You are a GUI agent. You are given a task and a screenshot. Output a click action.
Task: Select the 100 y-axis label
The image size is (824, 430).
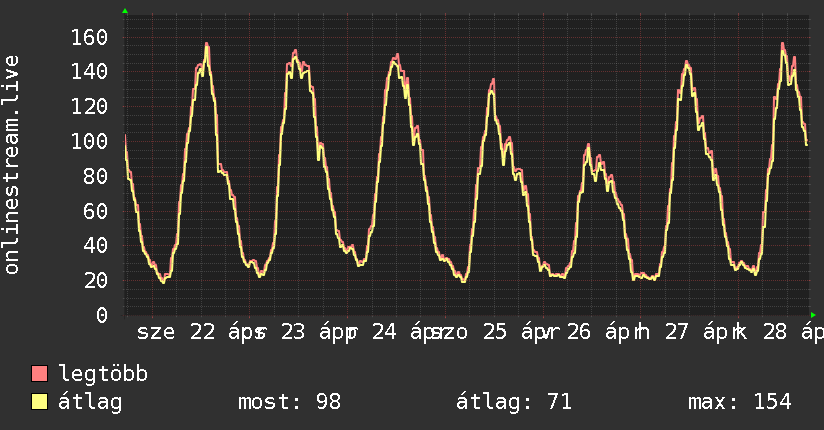89,141
